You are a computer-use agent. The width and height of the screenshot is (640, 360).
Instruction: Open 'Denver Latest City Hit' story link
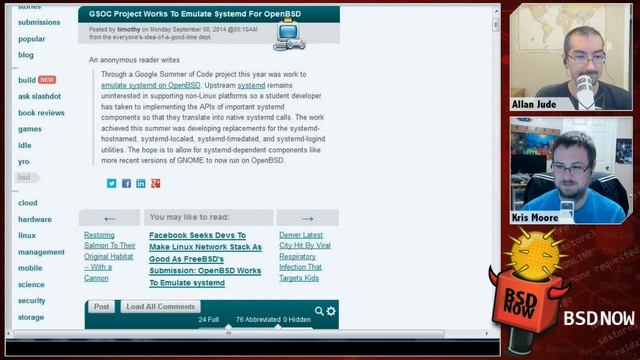coord(305,257)
